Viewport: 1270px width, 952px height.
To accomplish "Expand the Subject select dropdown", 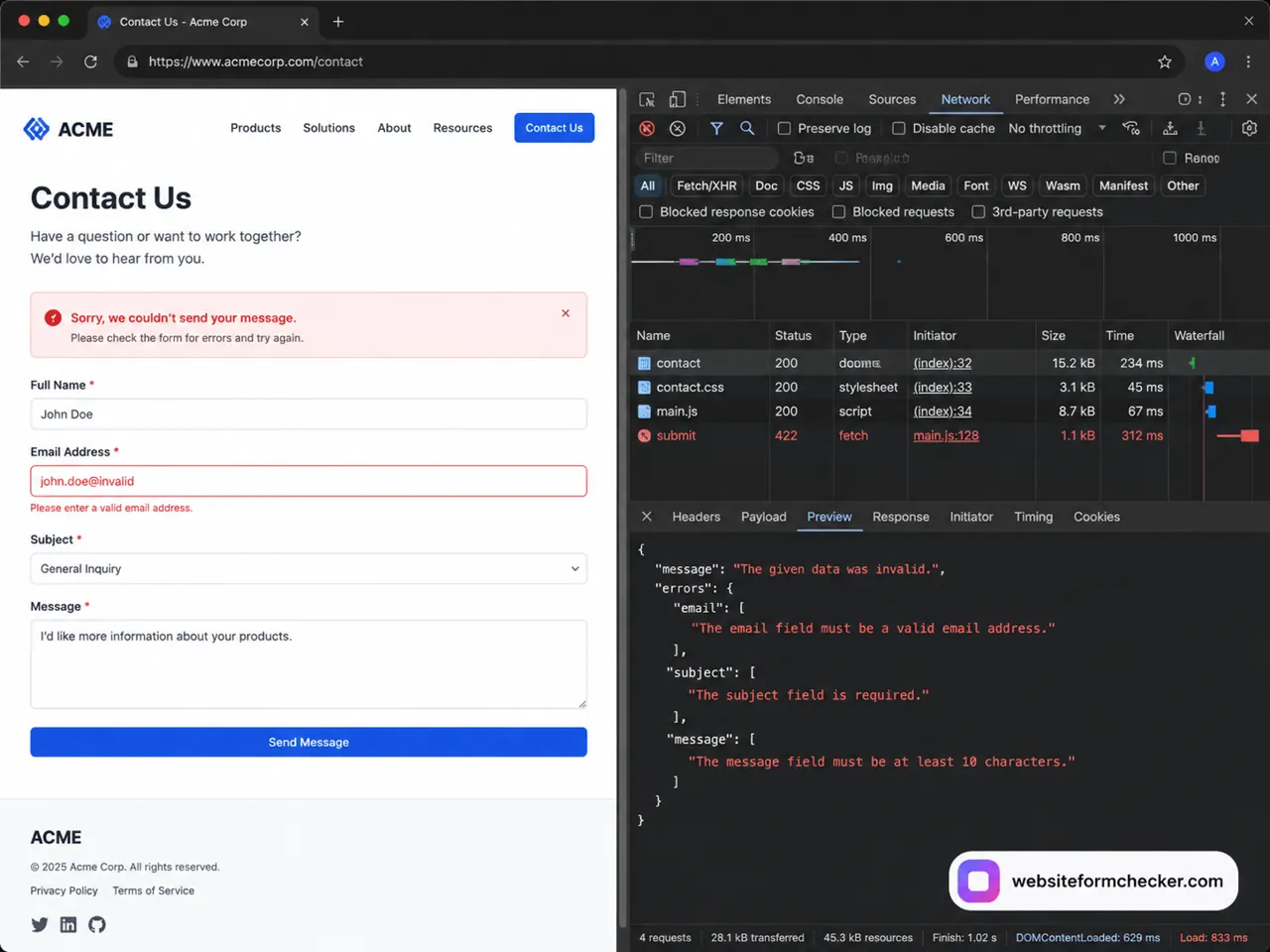I will [x=309, y=568].
